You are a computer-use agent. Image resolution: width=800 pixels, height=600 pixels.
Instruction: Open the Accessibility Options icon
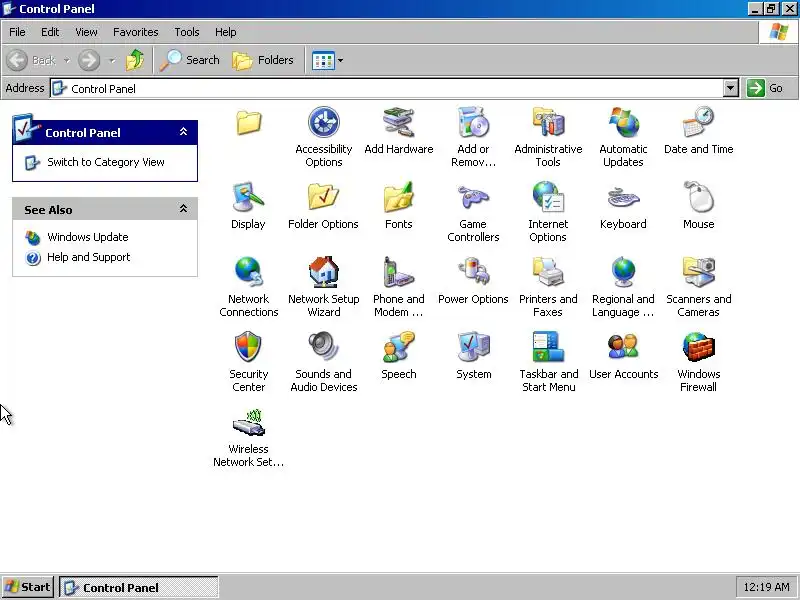click(x=323, y=122)
